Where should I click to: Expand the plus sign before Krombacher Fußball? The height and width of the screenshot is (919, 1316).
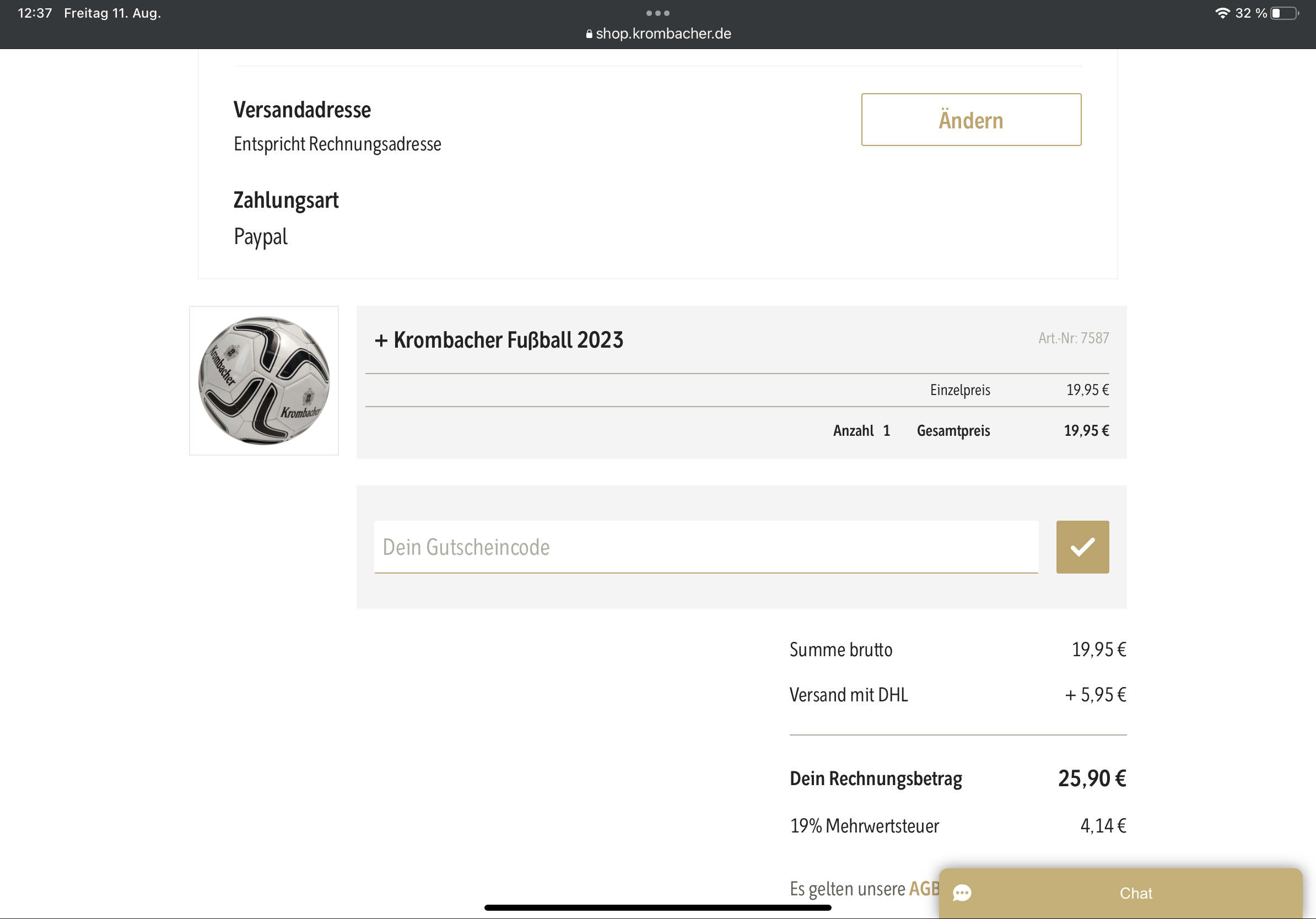(381, 341)
